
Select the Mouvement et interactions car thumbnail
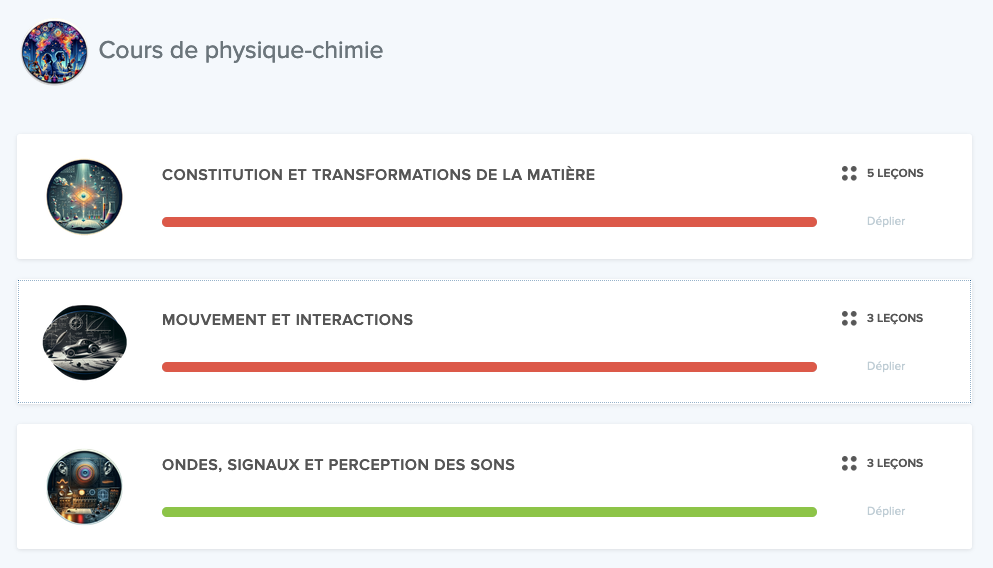click(84, 343)
